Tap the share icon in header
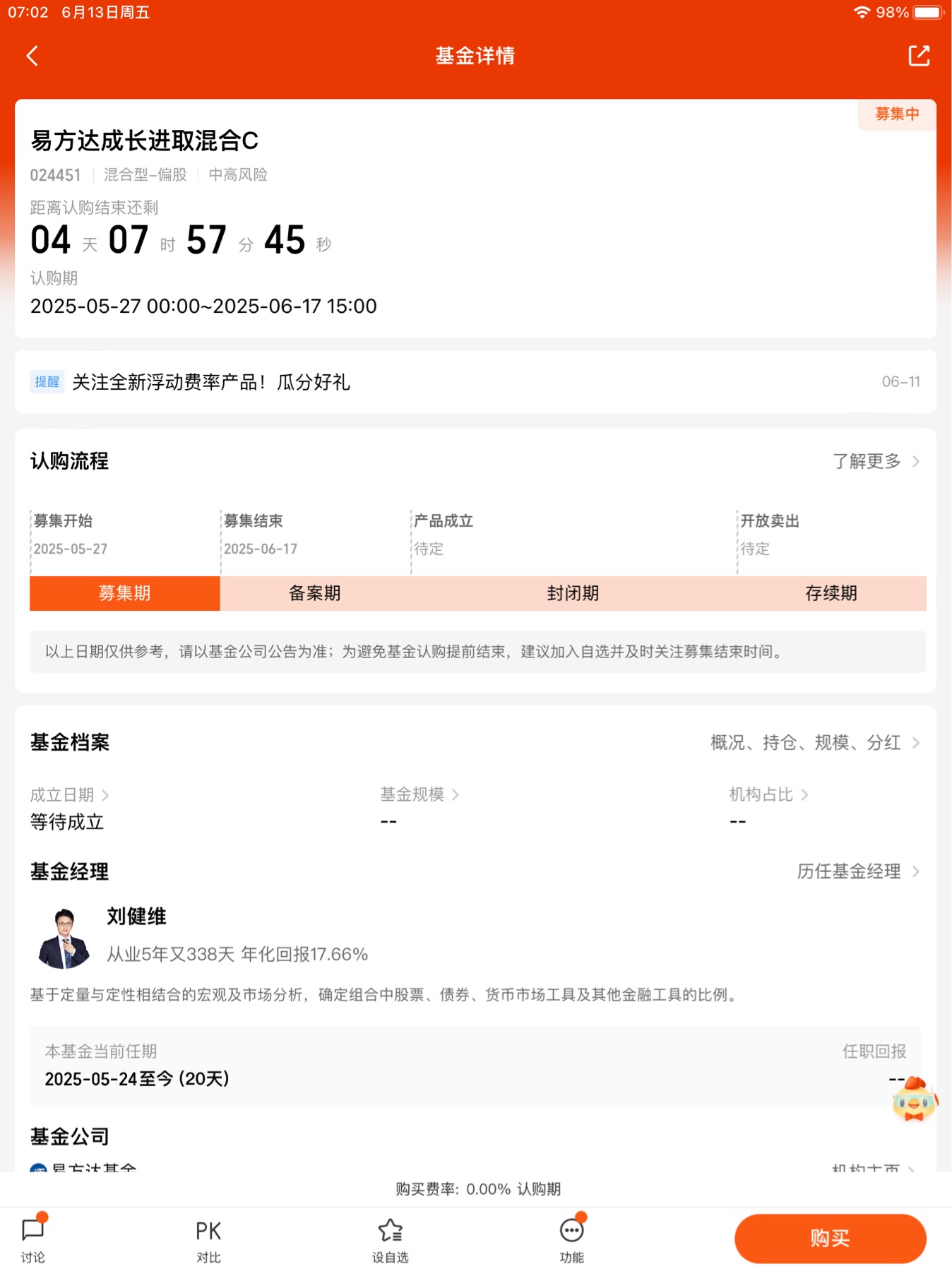The width and height of the screenshot is (952, 1269). pos(919,55)
